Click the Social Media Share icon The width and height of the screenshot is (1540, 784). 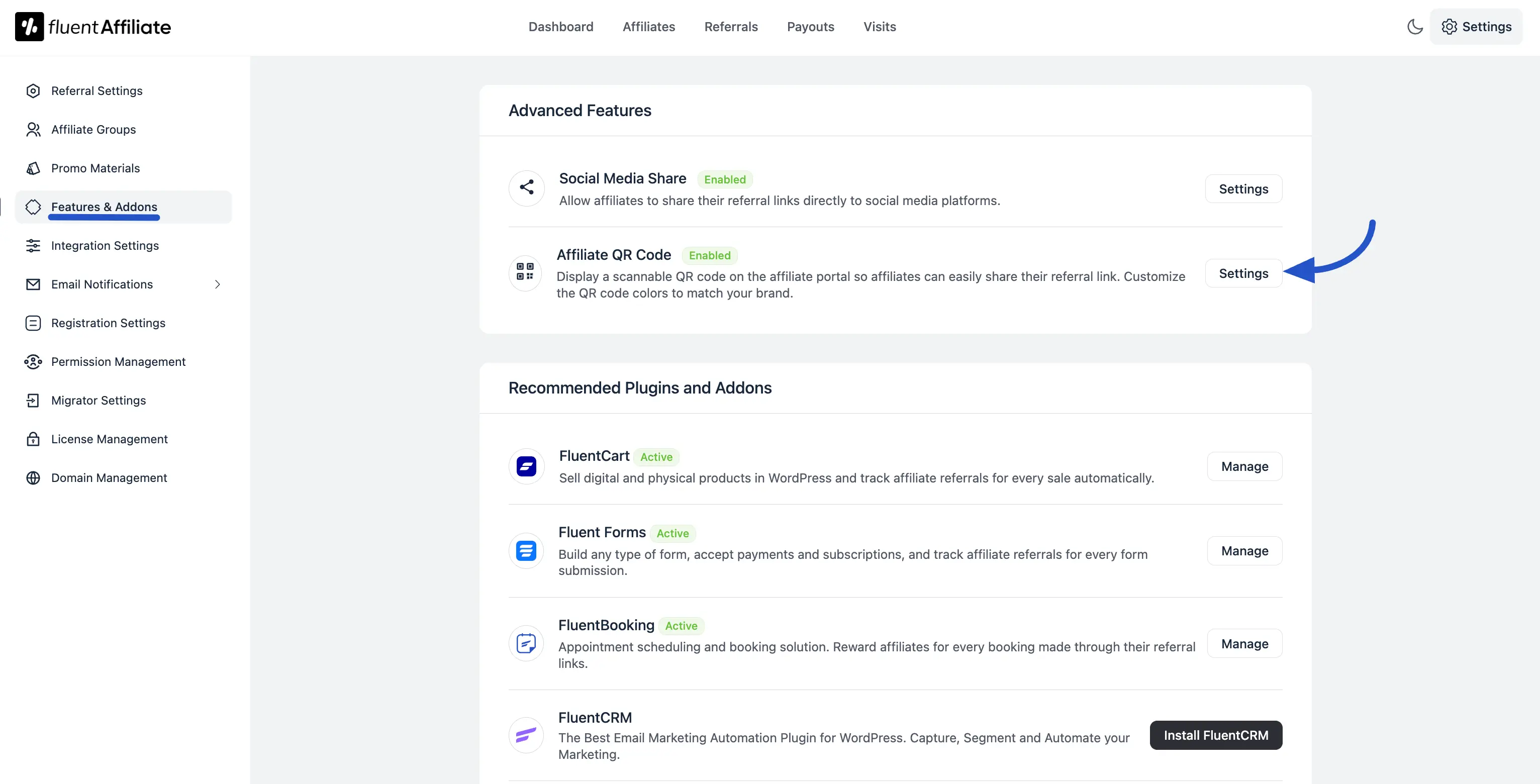point(526,188)
